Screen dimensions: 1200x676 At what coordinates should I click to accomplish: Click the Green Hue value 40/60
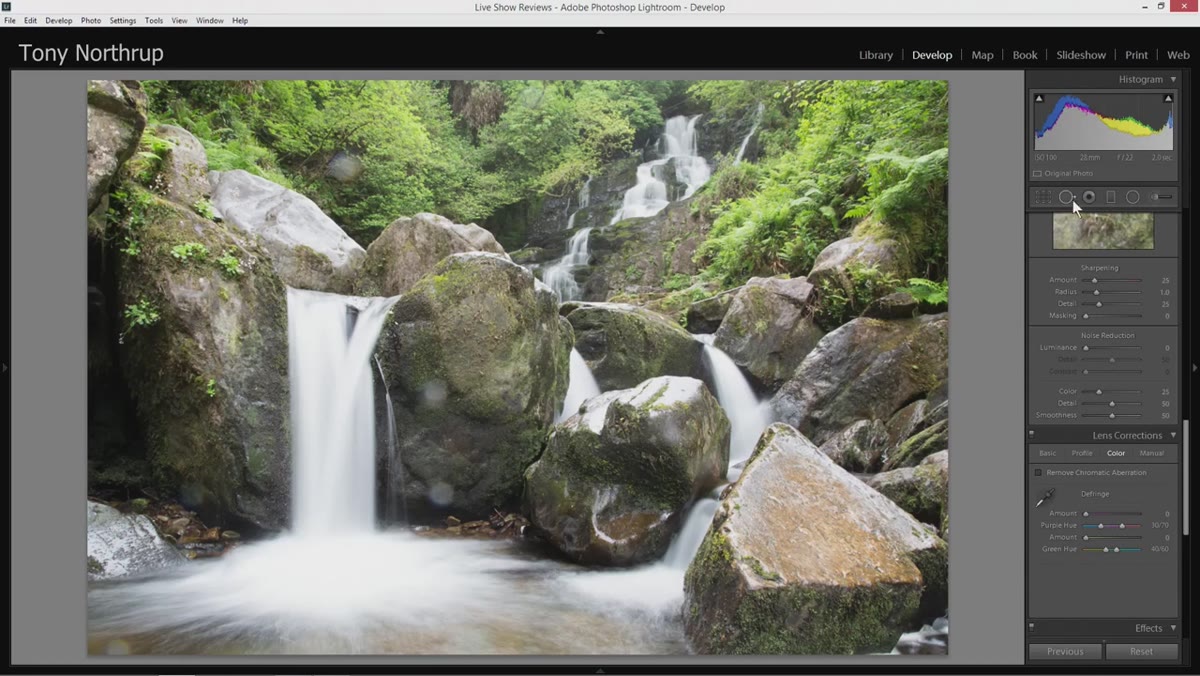click(x=1160, y=549)
